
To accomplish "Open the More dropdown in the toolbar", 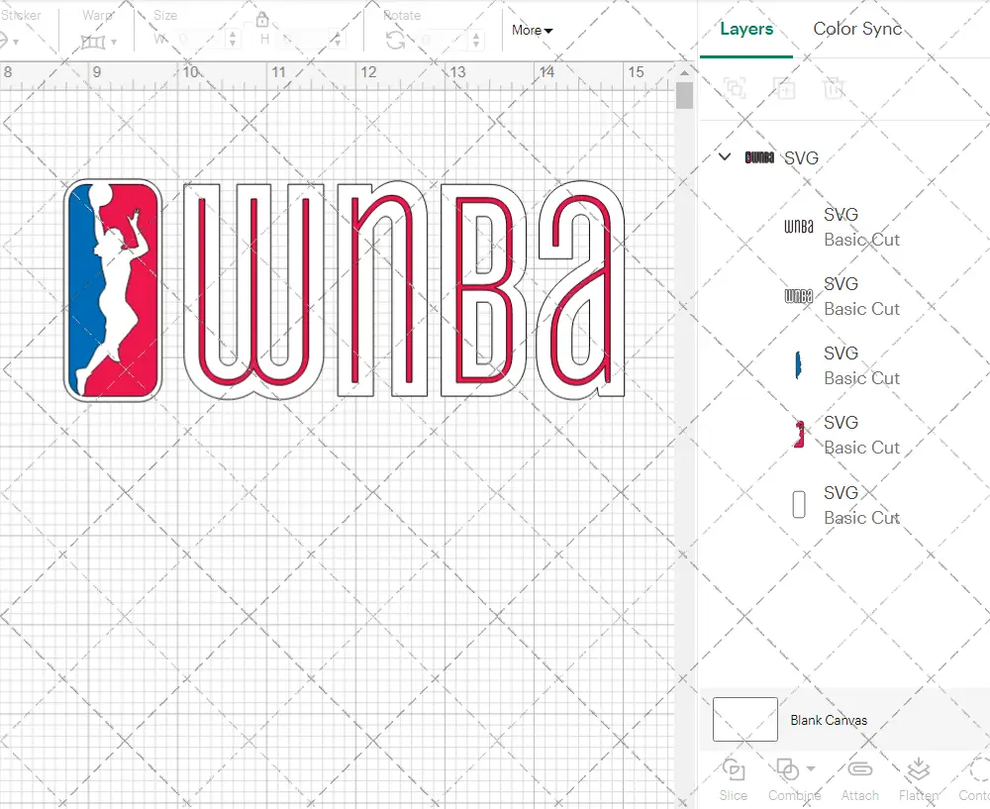I will click(x=531, y=30).
